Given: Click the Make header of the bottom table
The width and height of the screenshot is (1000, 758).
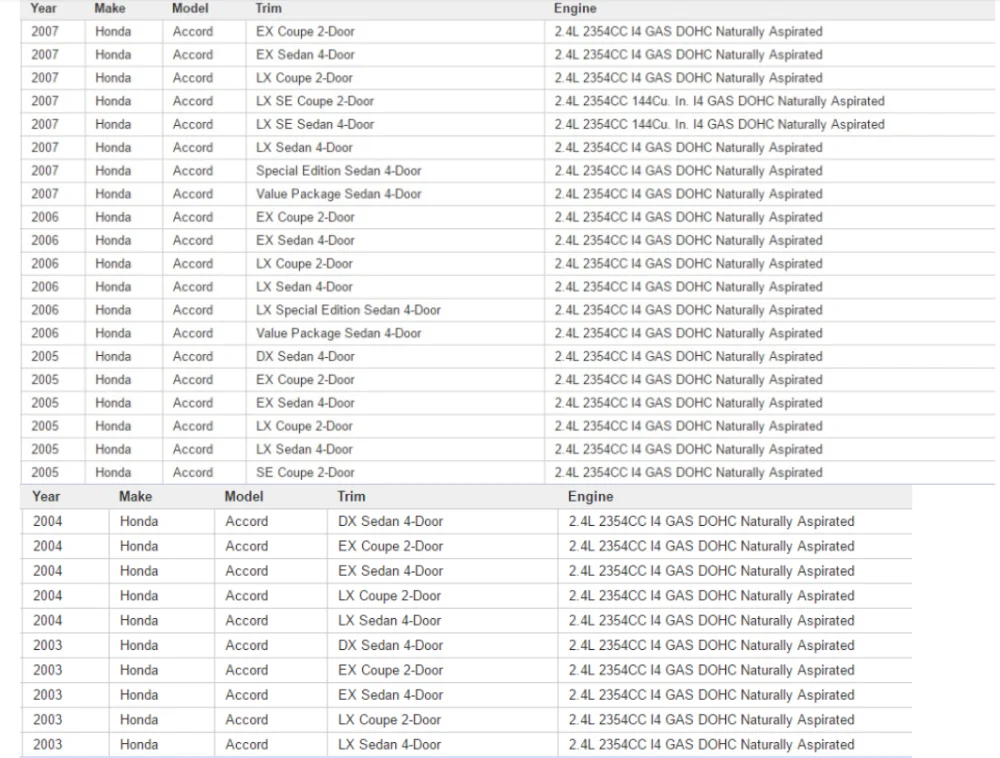Looking at the screenshot, I should 135,497.
